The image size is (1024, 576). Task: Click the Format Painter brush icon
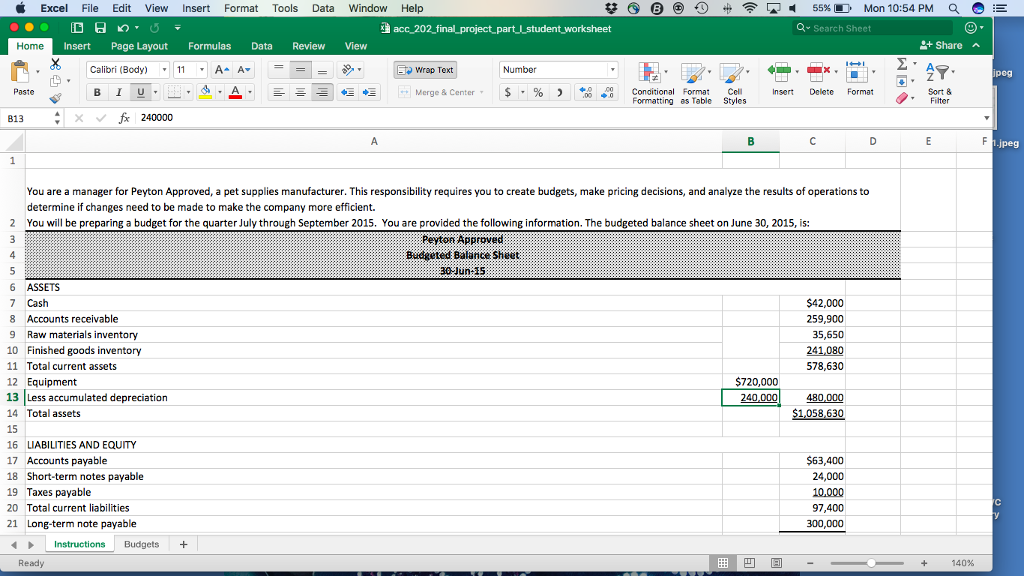point(55,98)
